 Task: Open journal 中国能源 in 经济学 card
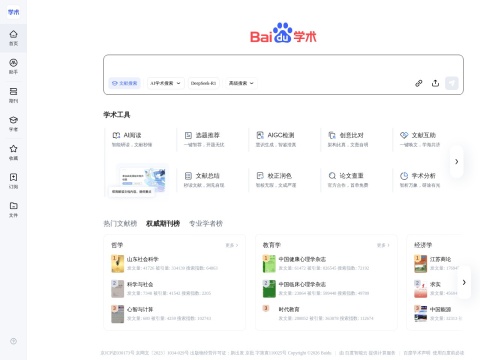[x=440, y=309]
